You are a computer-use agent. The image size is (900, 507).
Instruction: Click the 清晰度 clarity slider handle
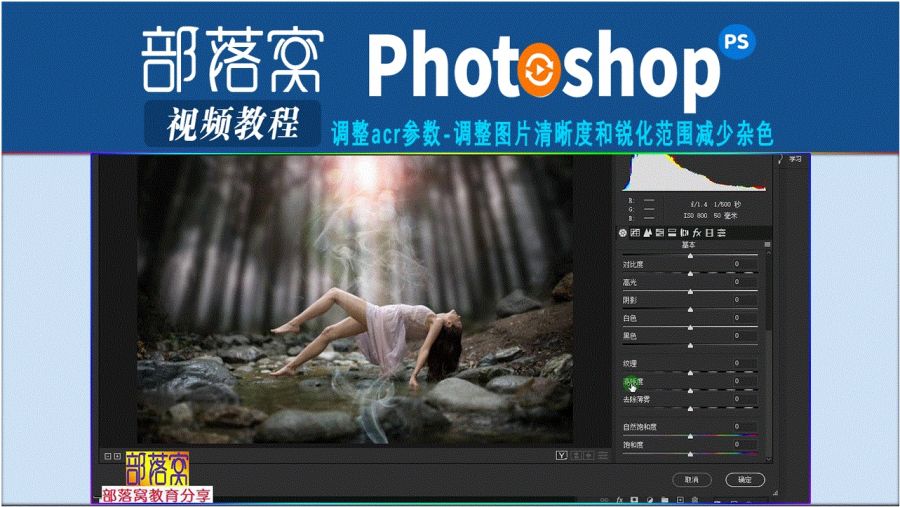coord(690,391)
